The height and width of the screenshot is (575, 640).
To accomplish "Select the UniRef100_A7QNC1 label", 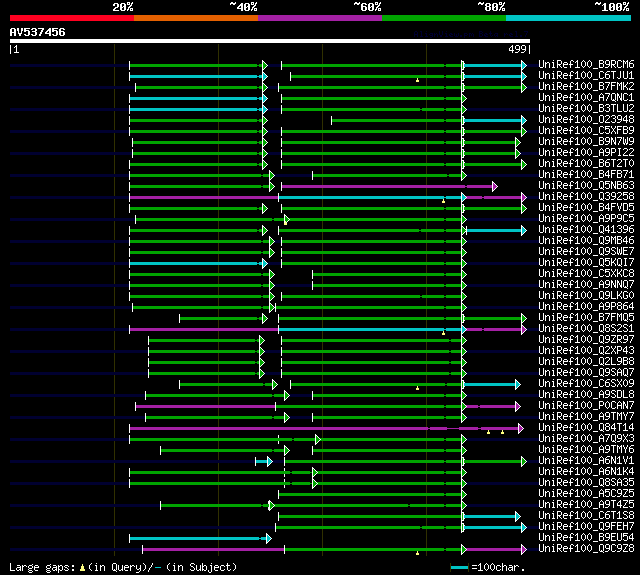I will 586,98.
